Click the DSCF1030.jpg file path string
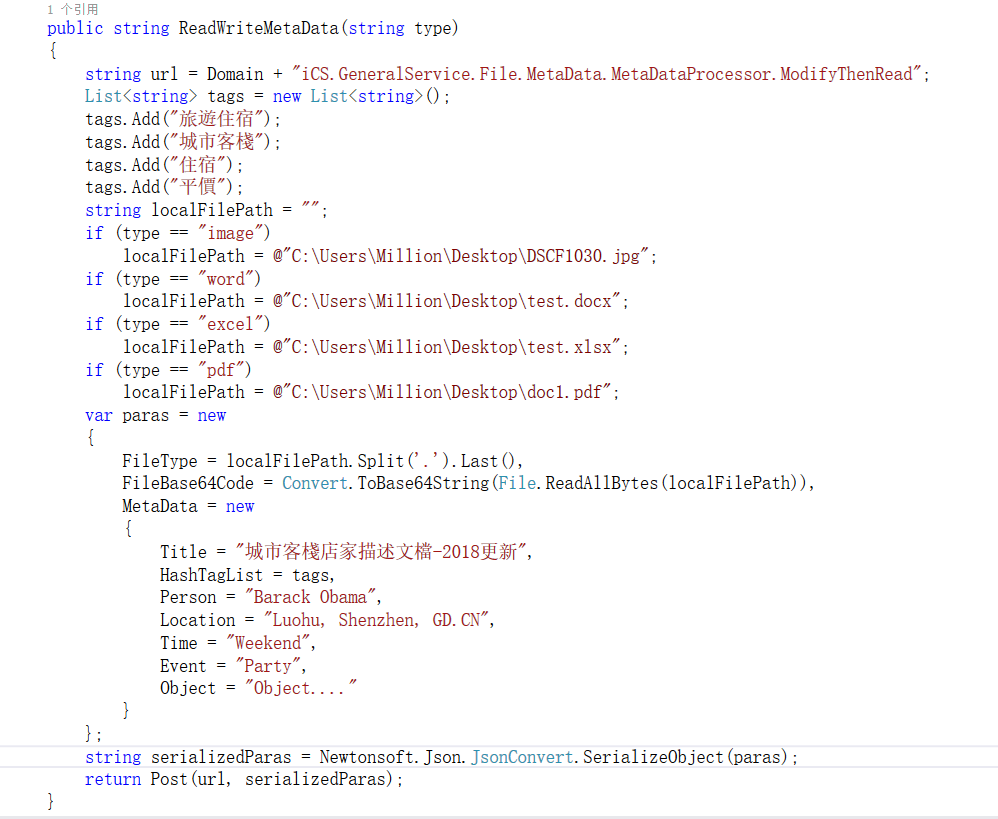Viewport: 998px width, 819px height. tap(468, 256)
